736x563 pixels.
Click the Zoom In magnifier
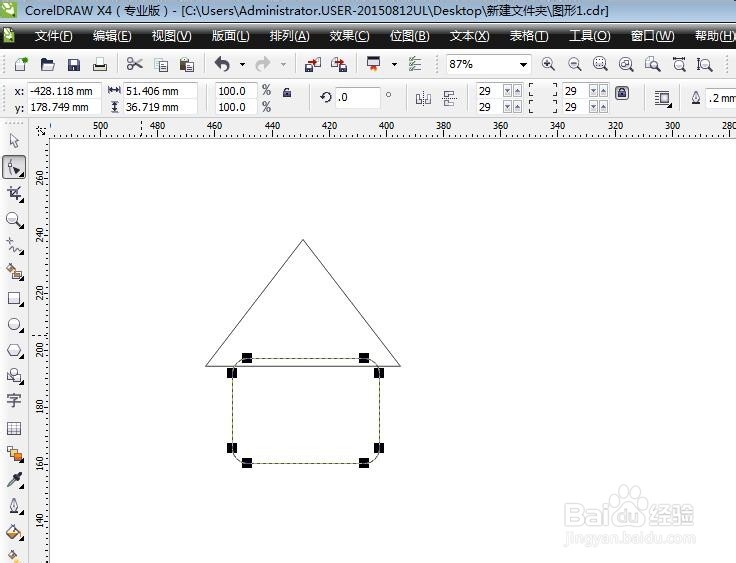coord(548,64)
